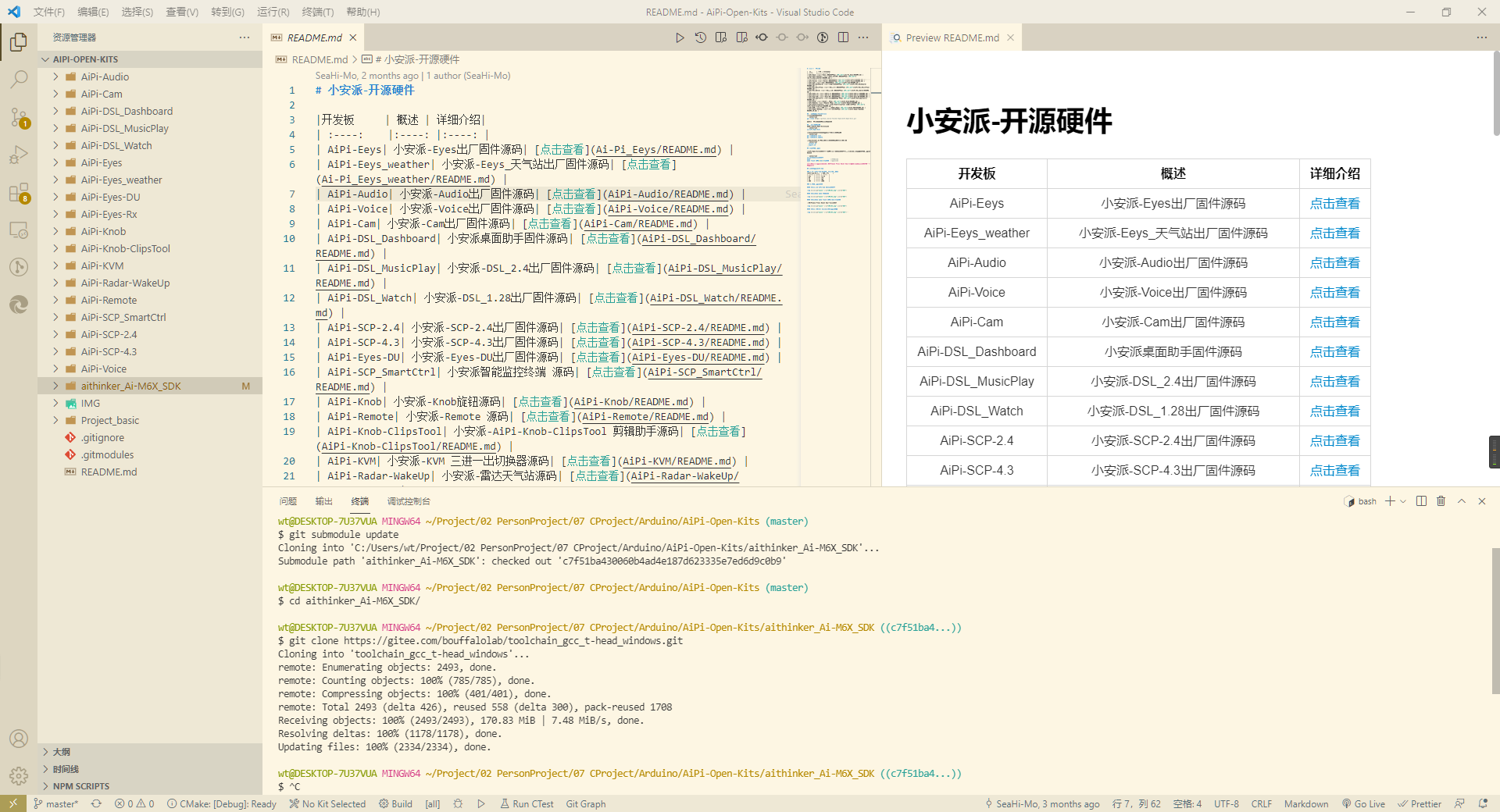Open notifications bell in status bar
The width and height of the screenshot is (1500, 812).
1483,803
